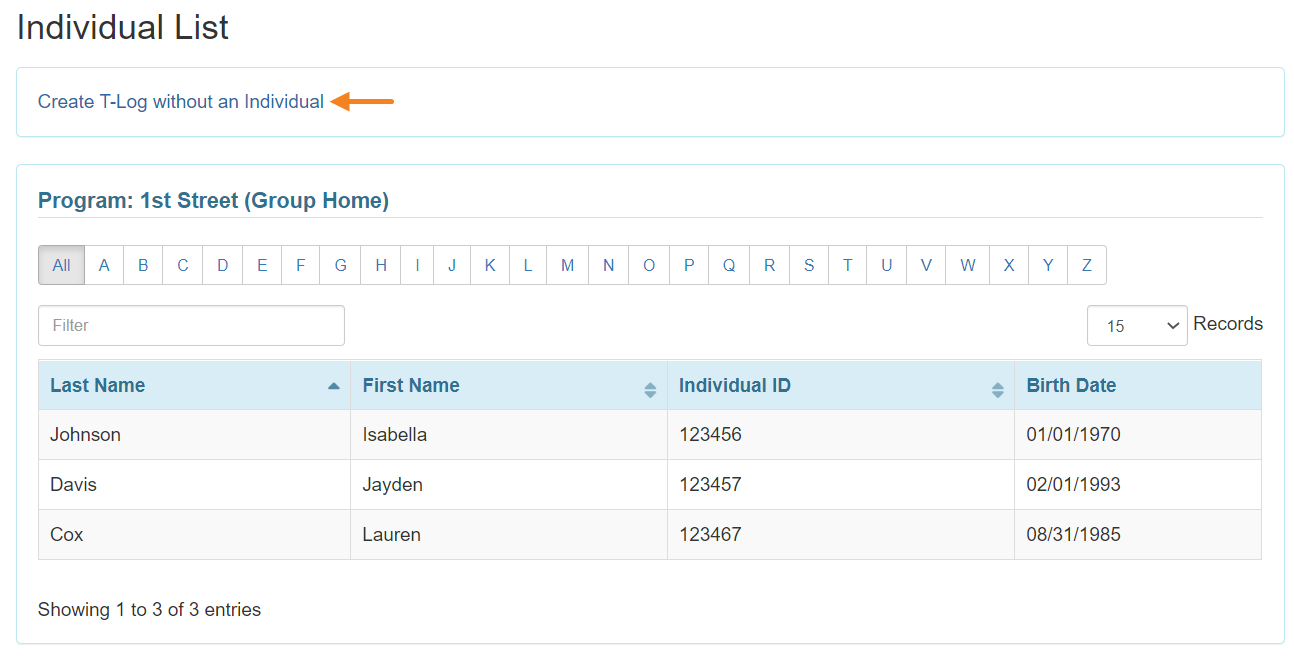This screenshot has width=1294, height=657.
Task: Filter individuals by letter J
Action: pyautogui.click(x=451, y=265)
